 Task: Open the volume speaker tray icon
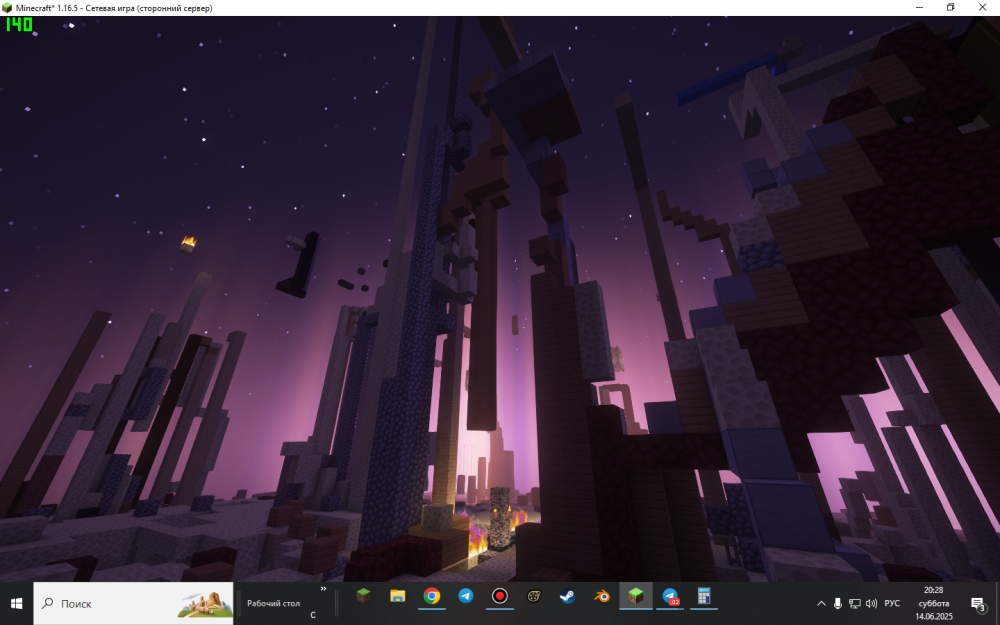[871, 603]
